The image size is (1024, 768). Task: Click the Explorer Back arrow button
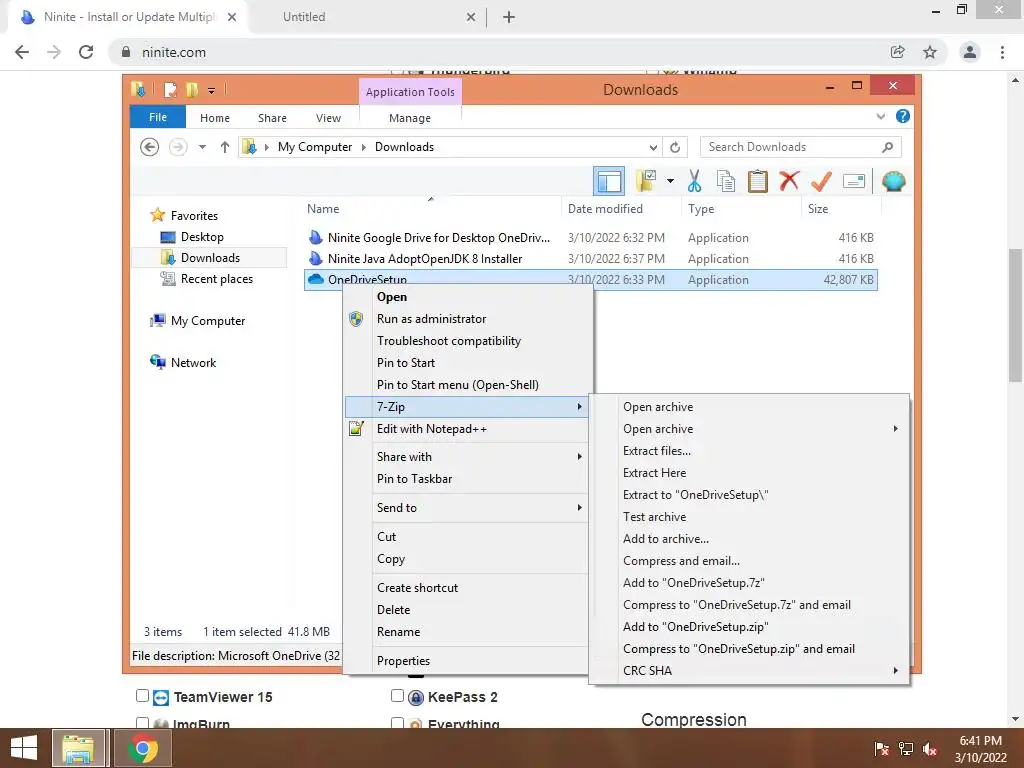coord(150,147)
